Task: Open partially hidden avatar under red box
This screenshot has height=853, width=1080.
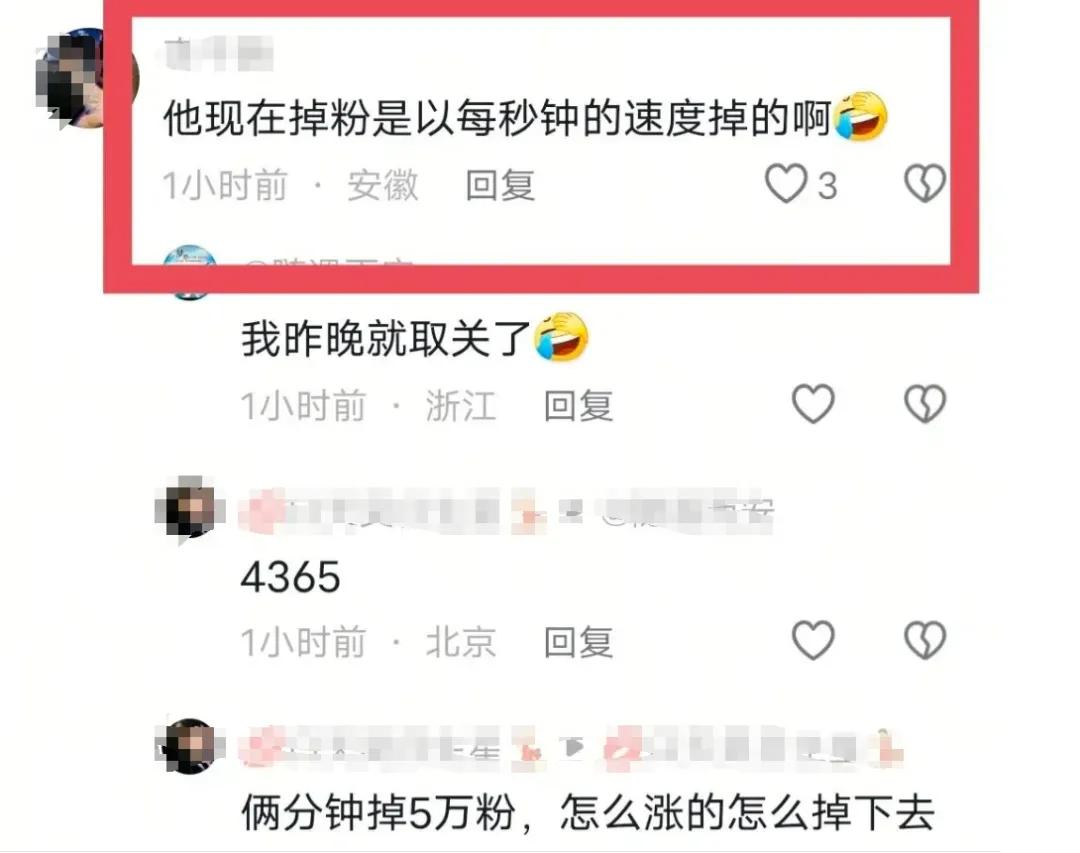Action: (189, 272)
